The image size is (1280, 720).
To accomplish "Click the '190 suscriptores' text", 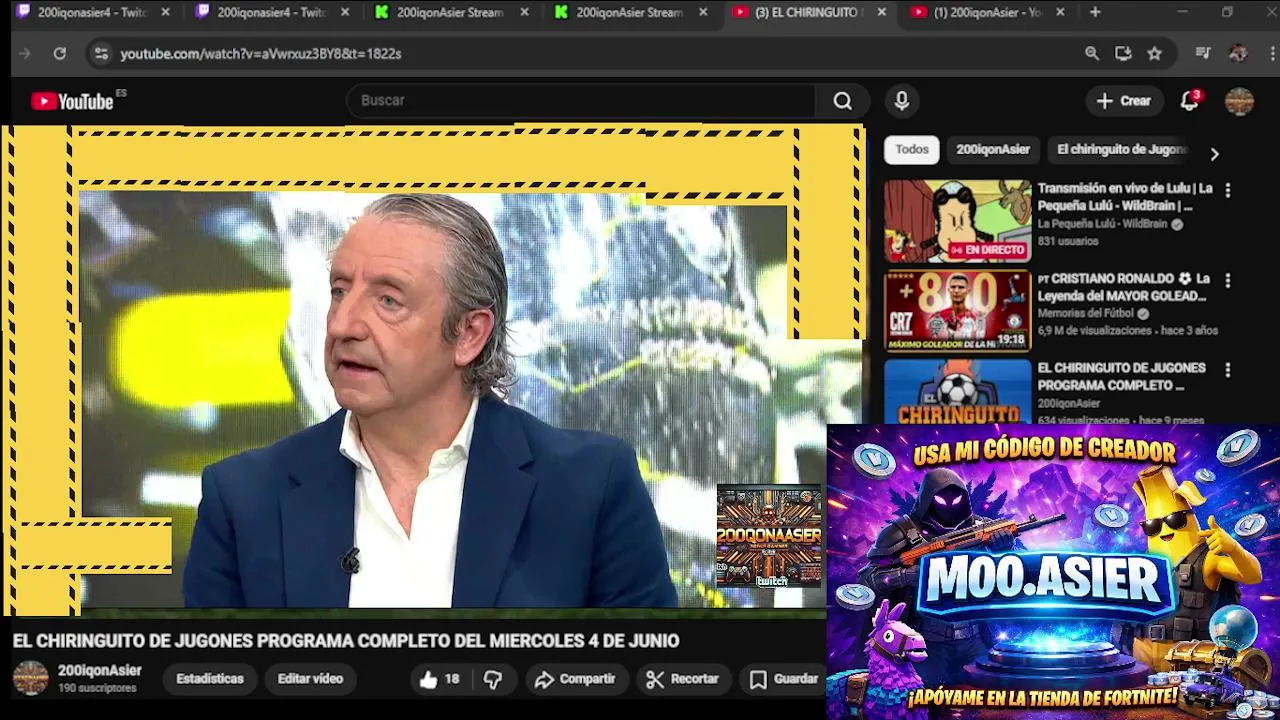I will (97, 689).
